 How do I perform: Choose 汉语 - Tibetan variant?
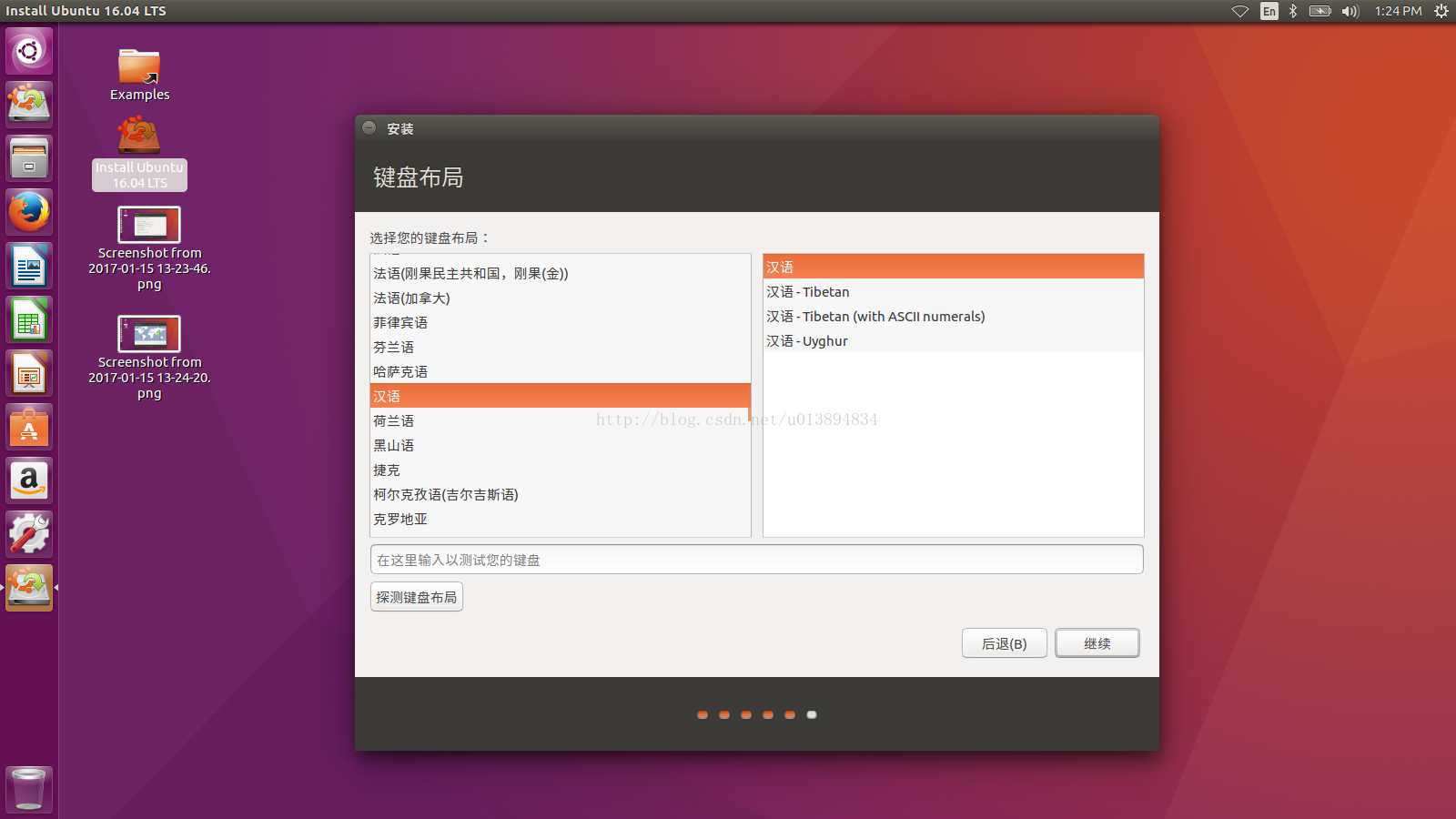click(x=954, y=291)
